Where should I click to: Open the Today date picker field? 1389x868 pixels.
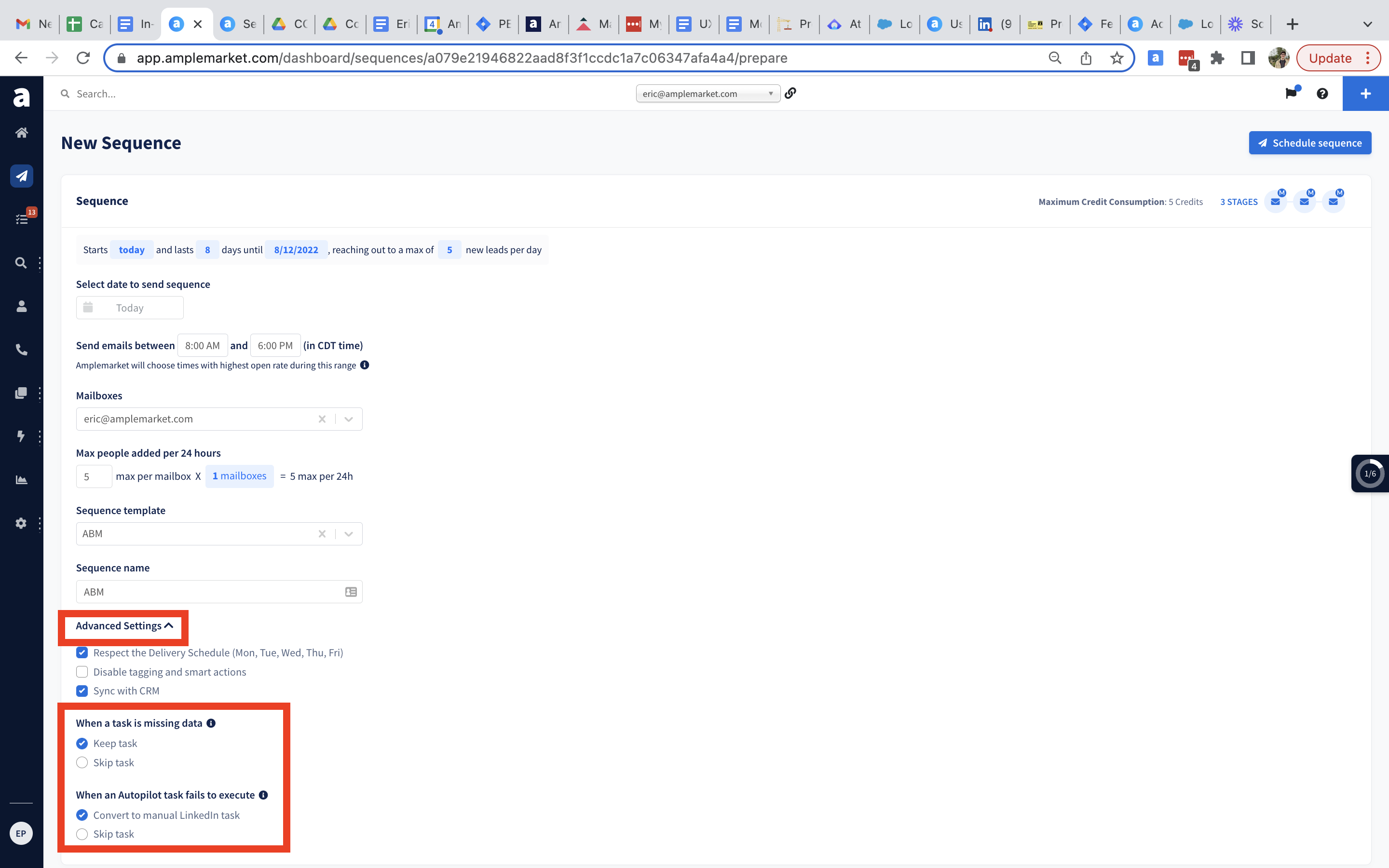click(130, 308)
